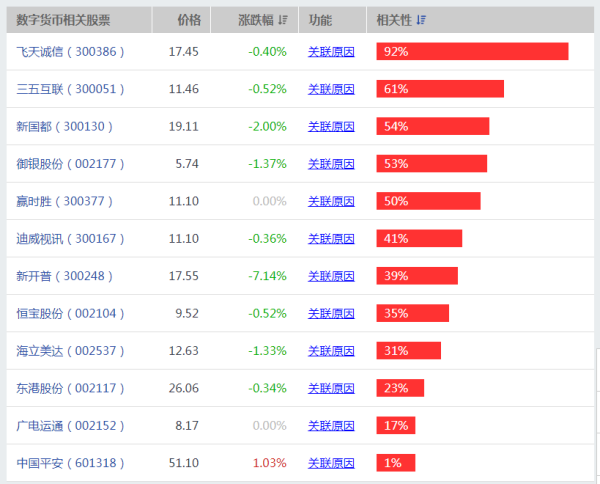Select the -7.14% change value
Screen dimensions: 600x484
[x=267, y=276]
